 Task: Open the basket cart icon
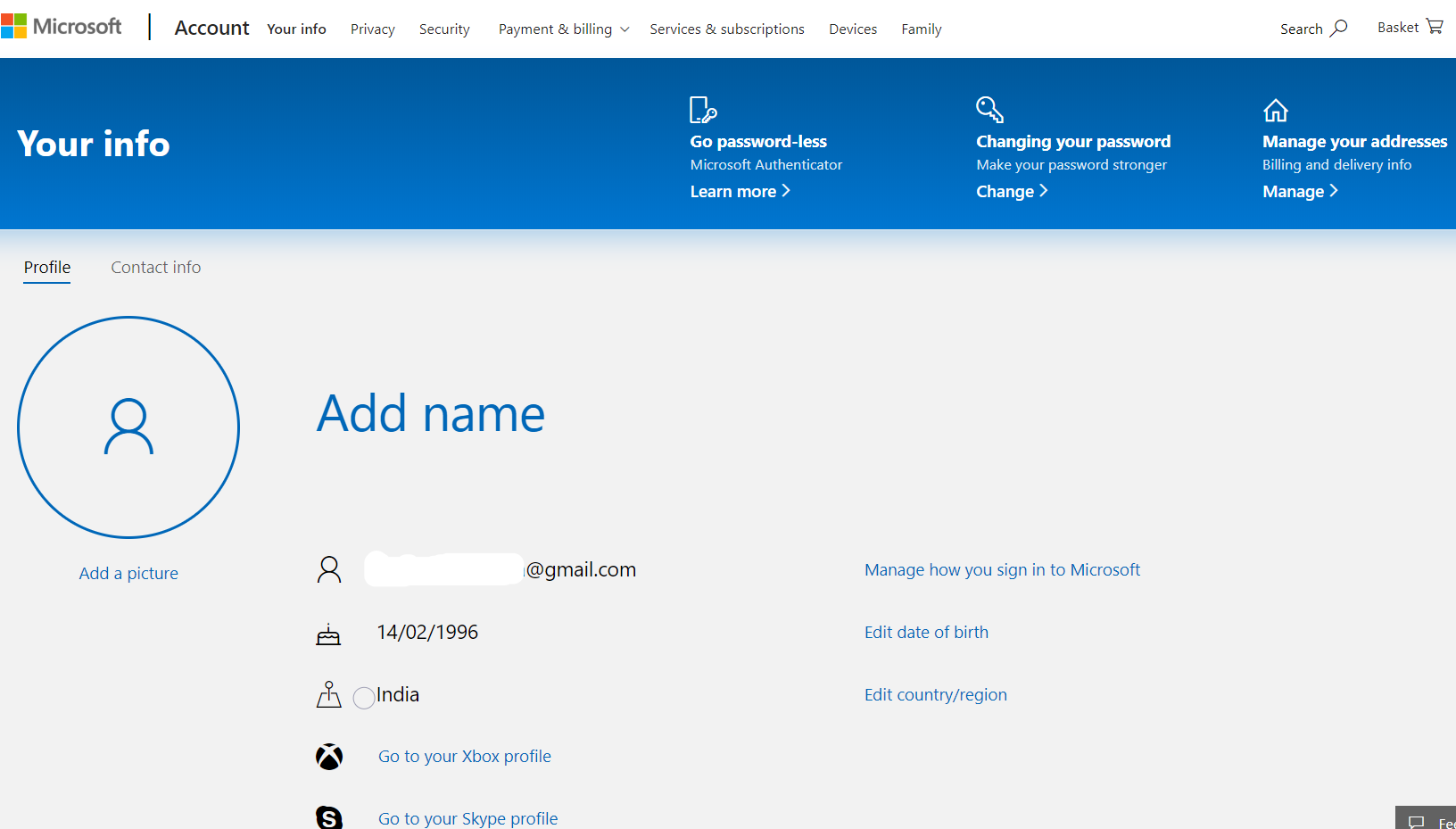pyautogui.click(x=1435, y=27)
